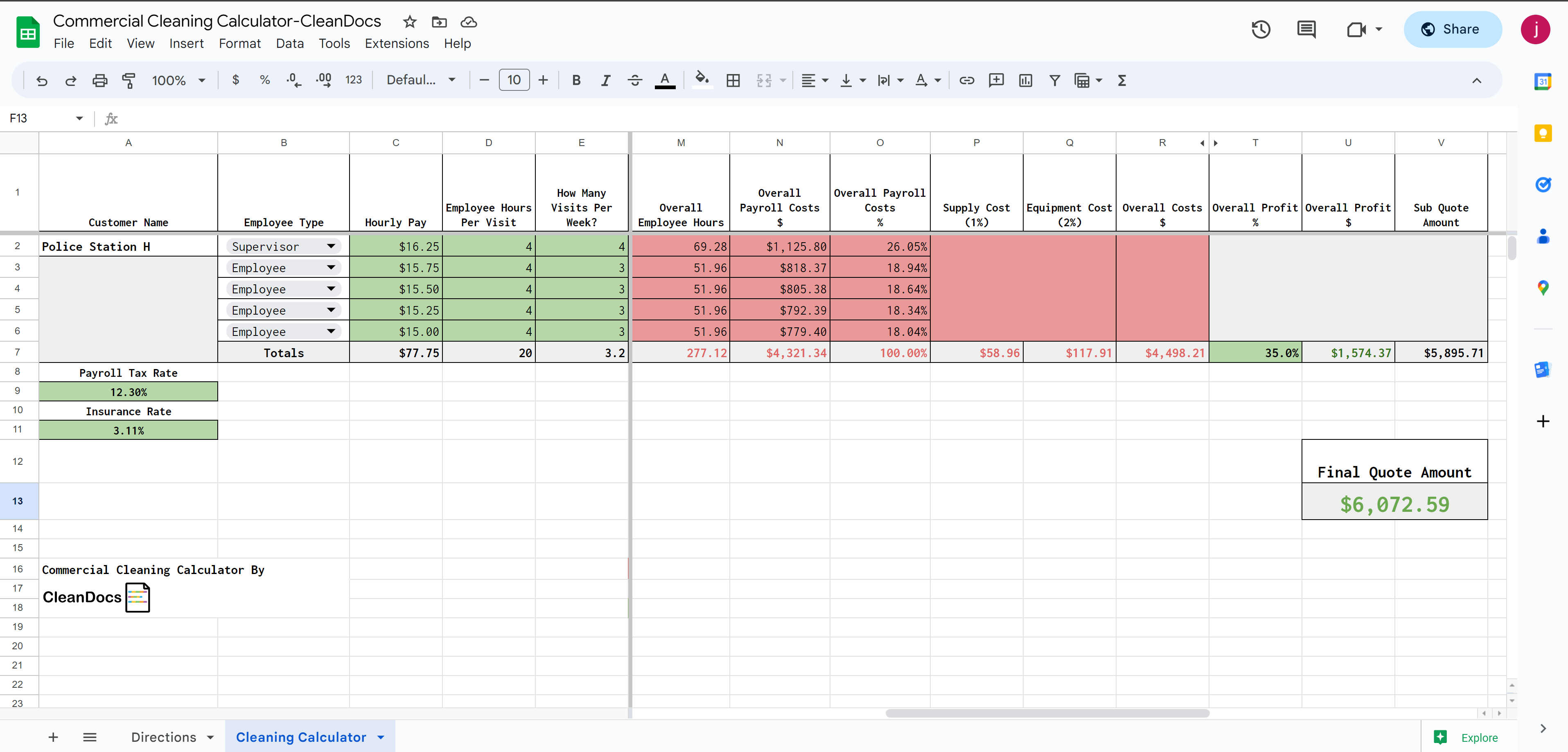Click the Functions sigma icon
This screenshot has width=1568, height=752.
coord(1122,80)
